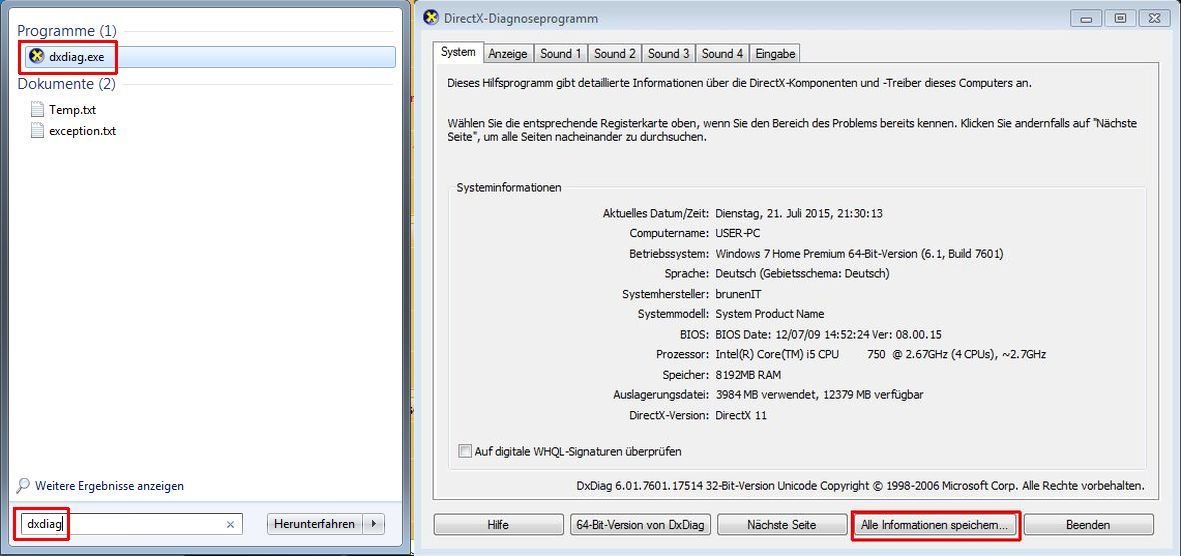Open Temp.txt document icon
The height and width of the screenshot is (556, 1181).
pos(37,109)
